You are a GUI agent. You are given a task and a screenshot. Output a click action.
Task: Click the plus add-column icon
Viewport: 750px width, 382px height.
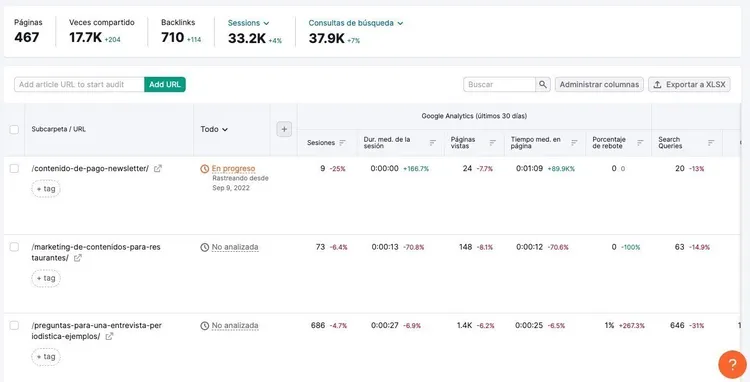pyautogui.click(x=284, y=129)
